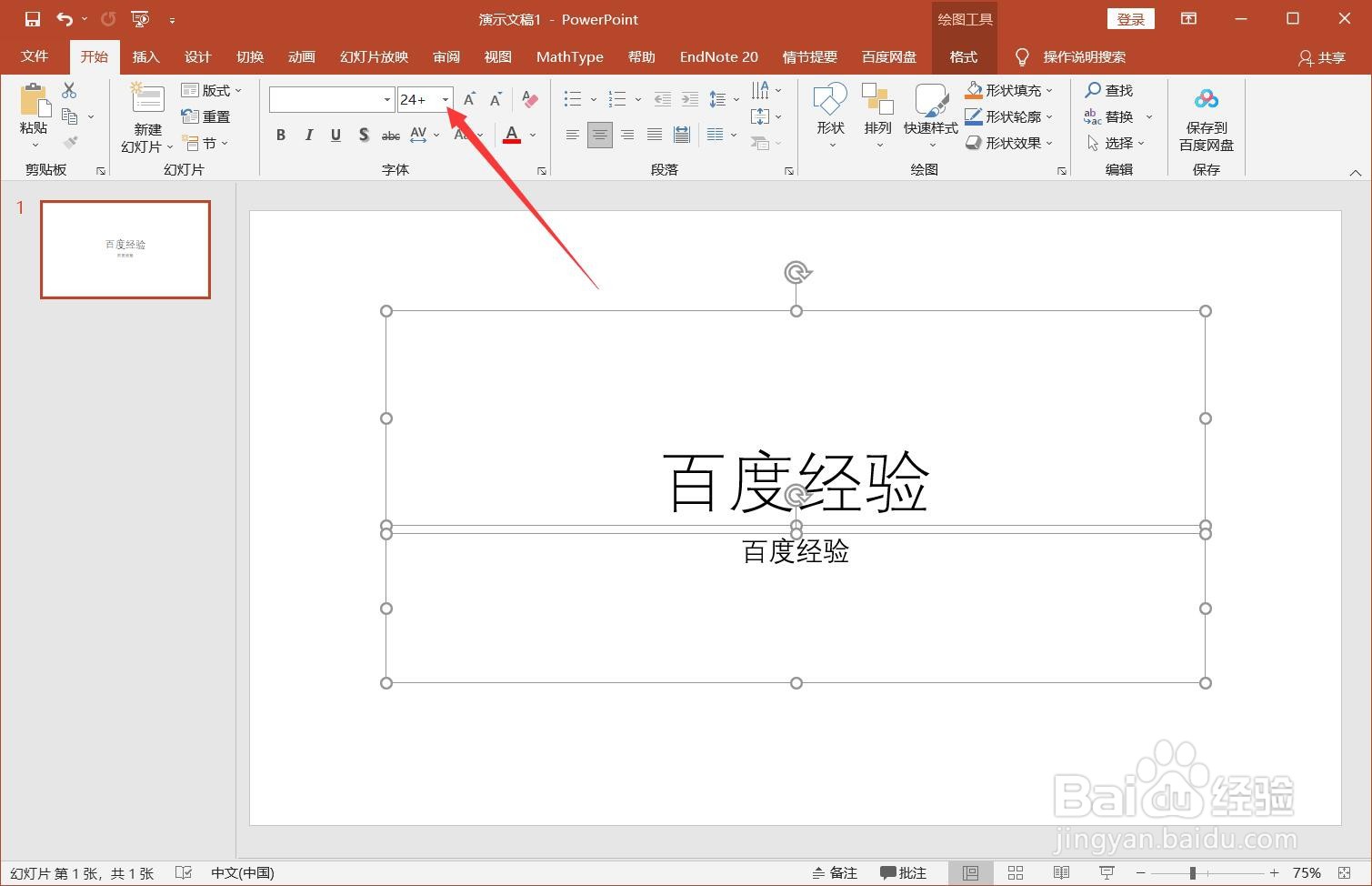1372x886 pixels.
Task: Undo the last action
Action: (x=65, y=19)
